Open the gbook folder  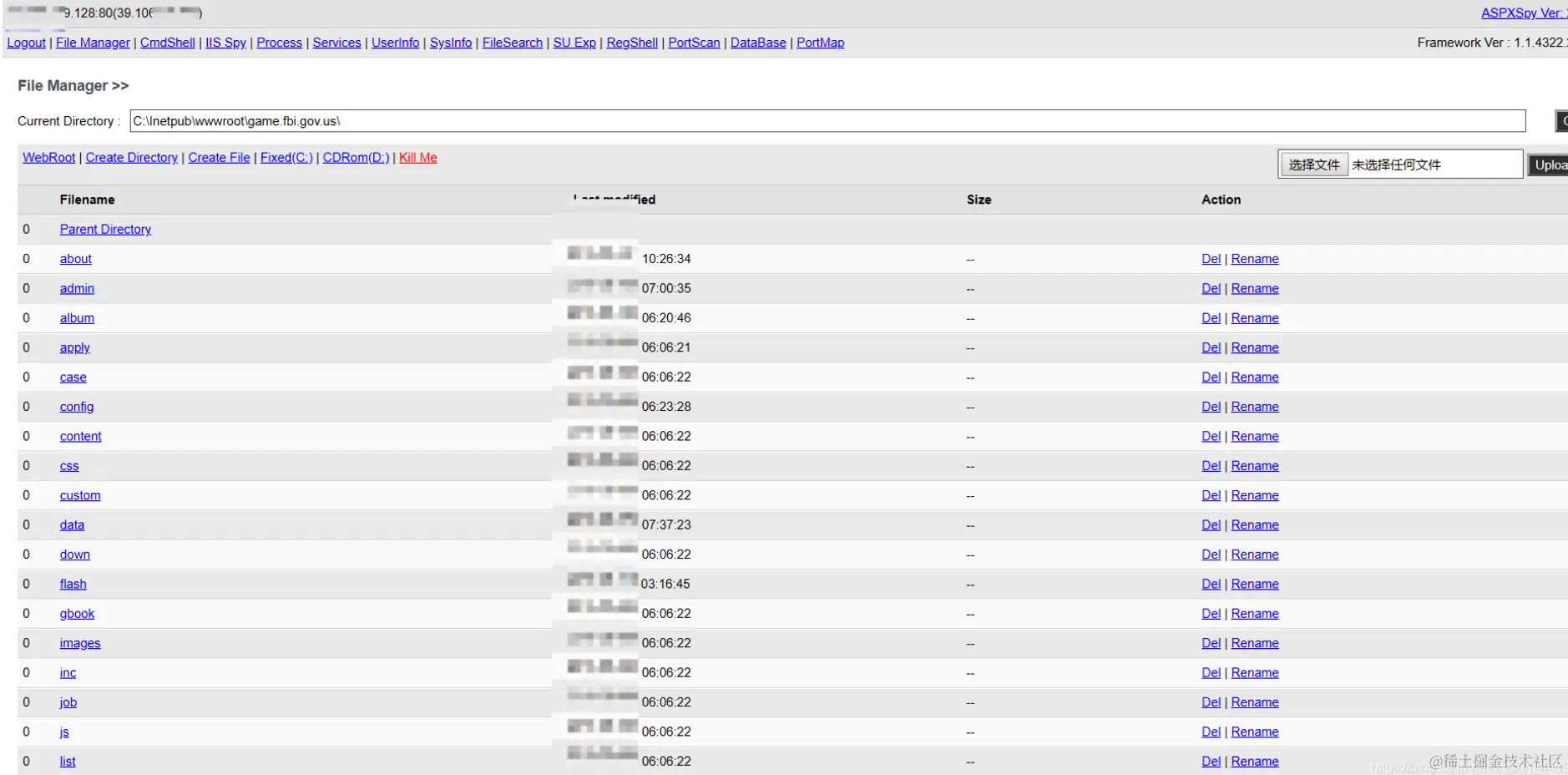(x=77, y=614)
